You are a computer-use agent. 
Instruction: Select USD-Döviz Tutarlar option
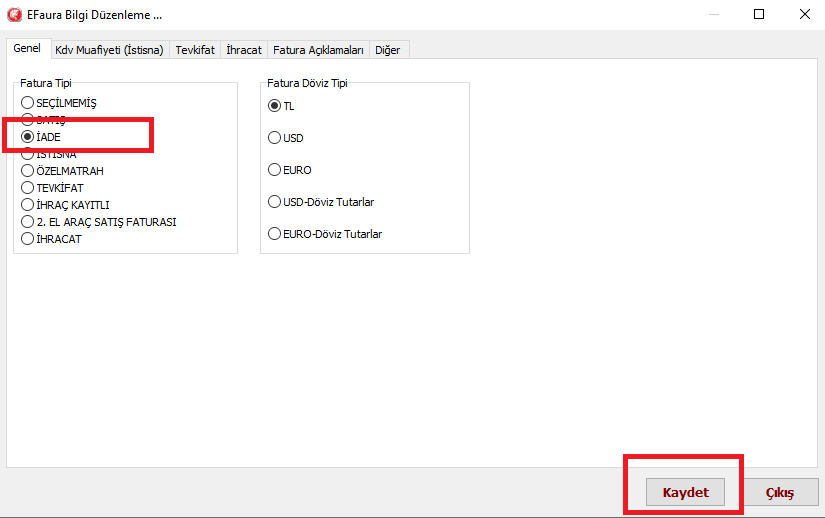[275, 202]
